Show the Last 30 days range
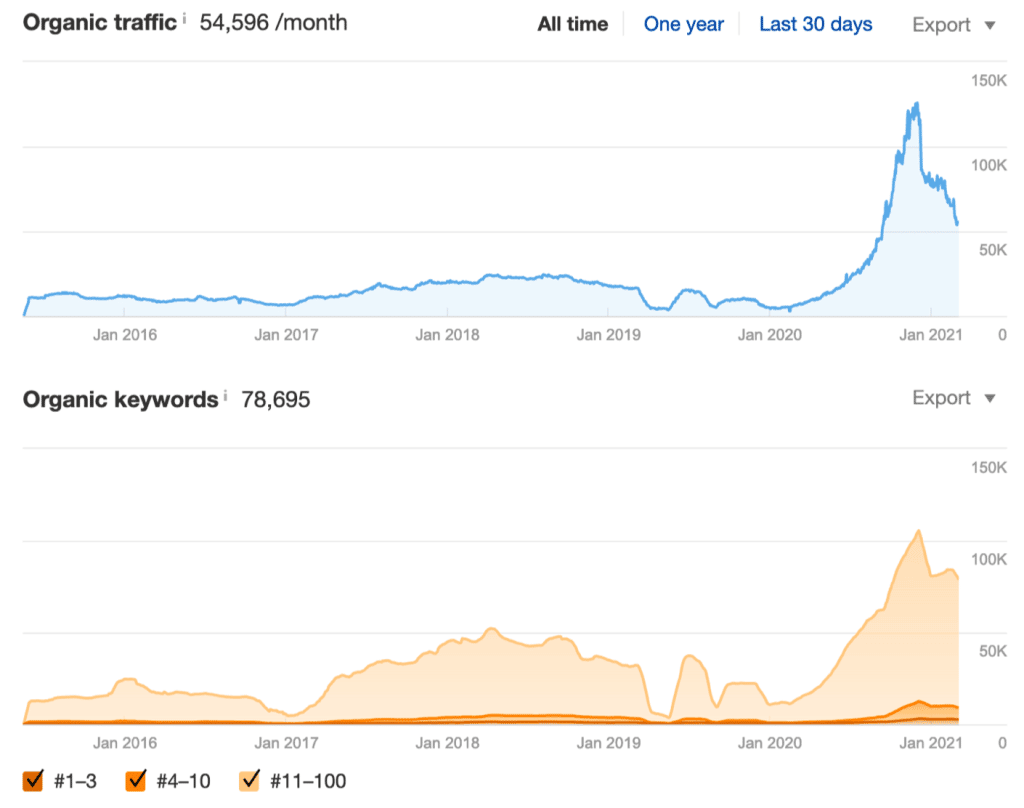1024x808 pixels. click(x=815, y=25)
